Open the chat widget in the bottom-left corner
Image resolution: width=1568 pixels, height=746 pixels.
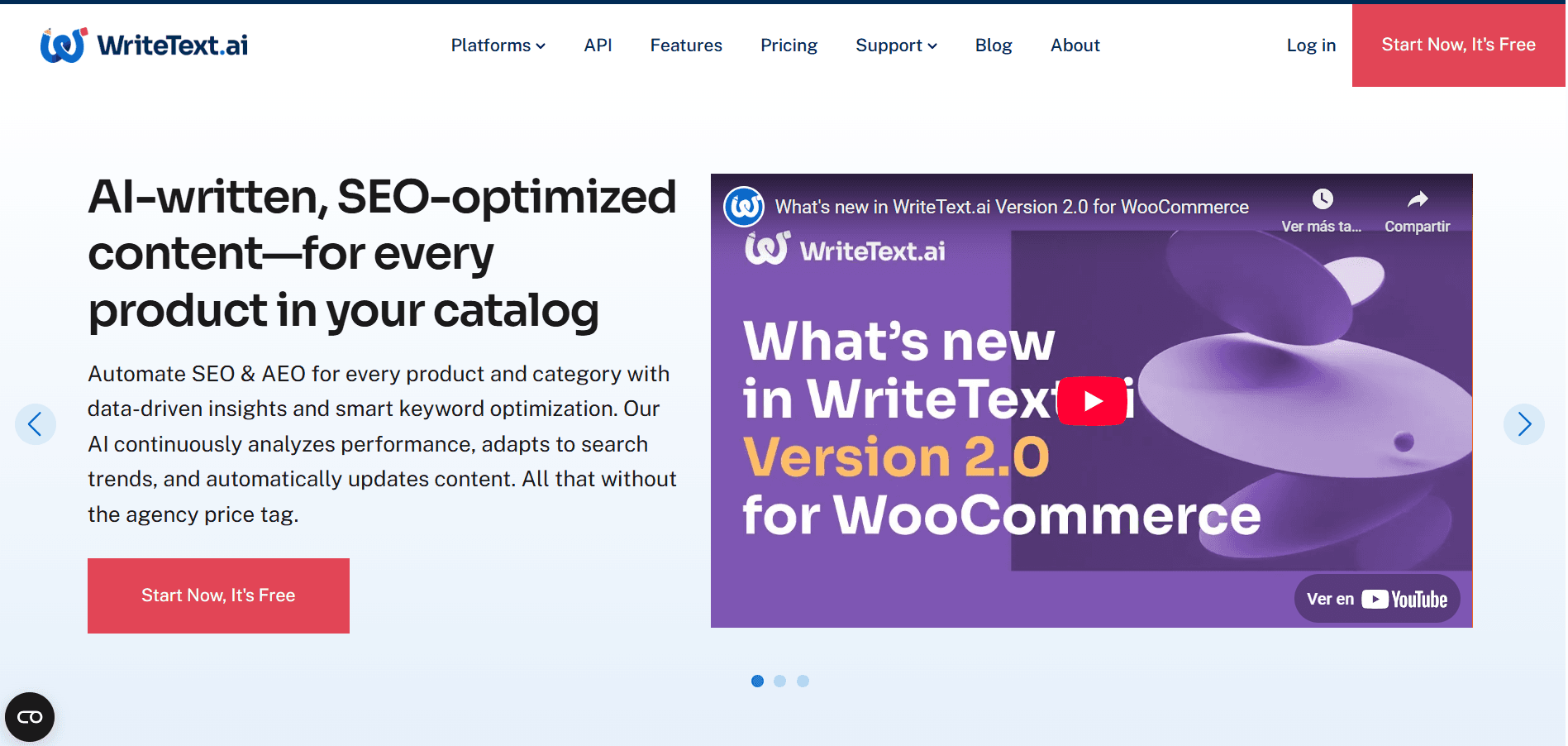[31, 716]
